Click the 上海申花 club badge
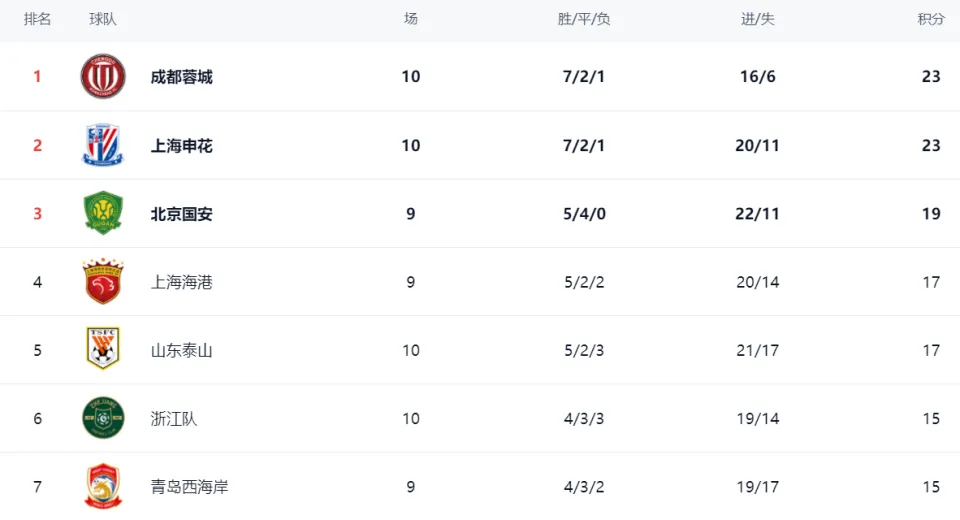Image resolution: width=960 pixels, height=520 pixels. pyautogui.click(x=103, y=145)
